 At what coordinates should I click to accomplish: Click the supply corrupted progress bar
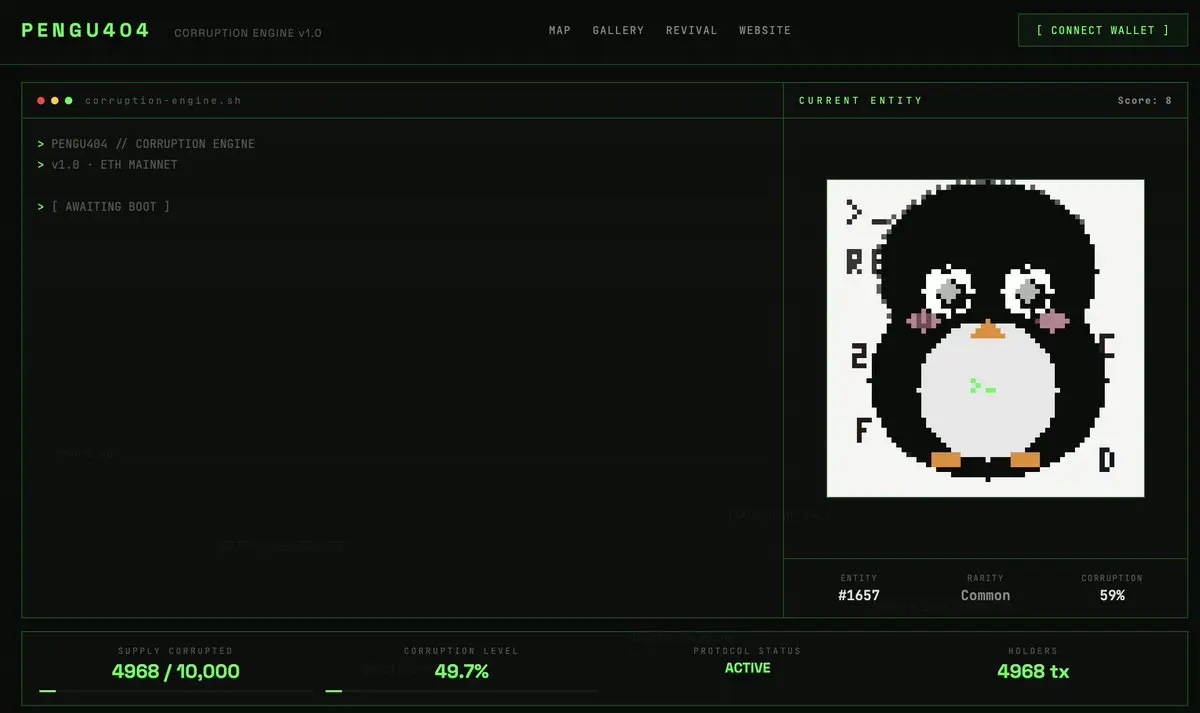tap(176, 691)
